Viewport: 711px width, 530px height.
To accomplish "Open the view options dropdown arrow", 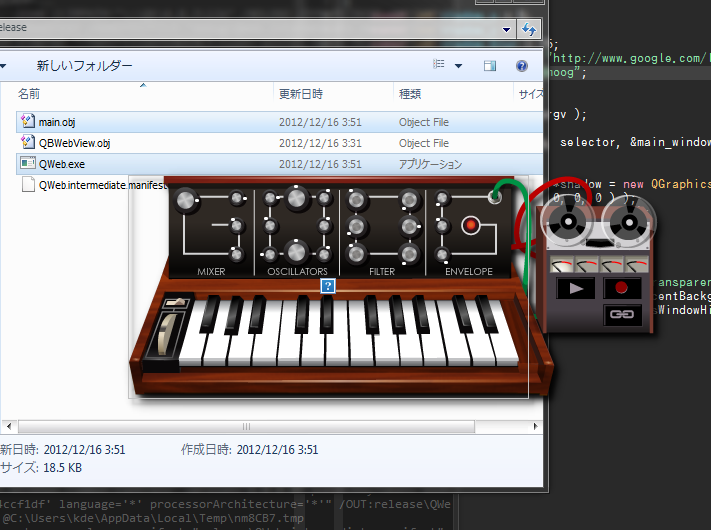I will 458,66.
